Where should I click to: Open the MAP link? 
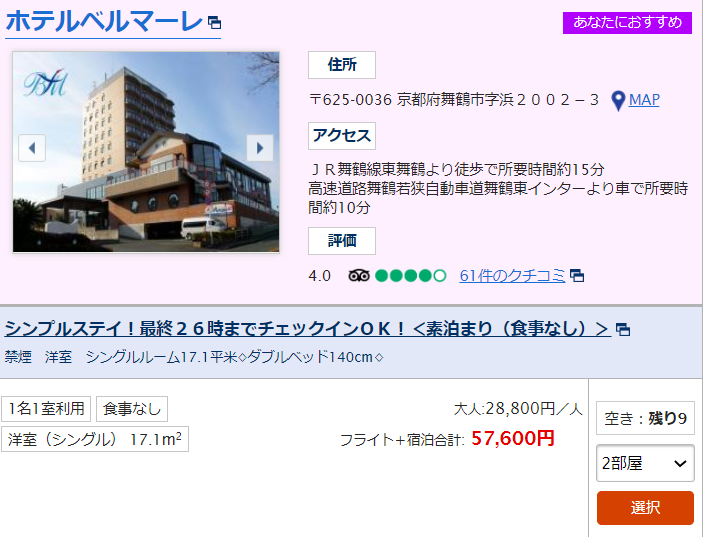coord(644,100)
